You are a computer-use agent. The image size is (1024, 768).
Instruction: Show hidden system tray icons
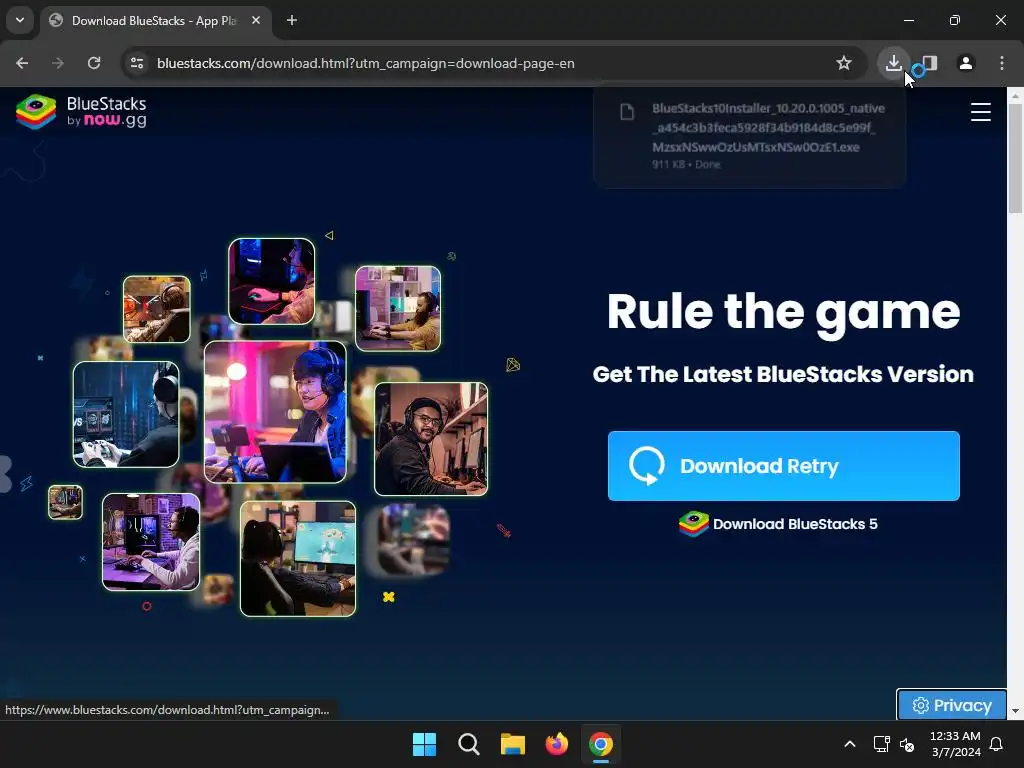point(850,744)
